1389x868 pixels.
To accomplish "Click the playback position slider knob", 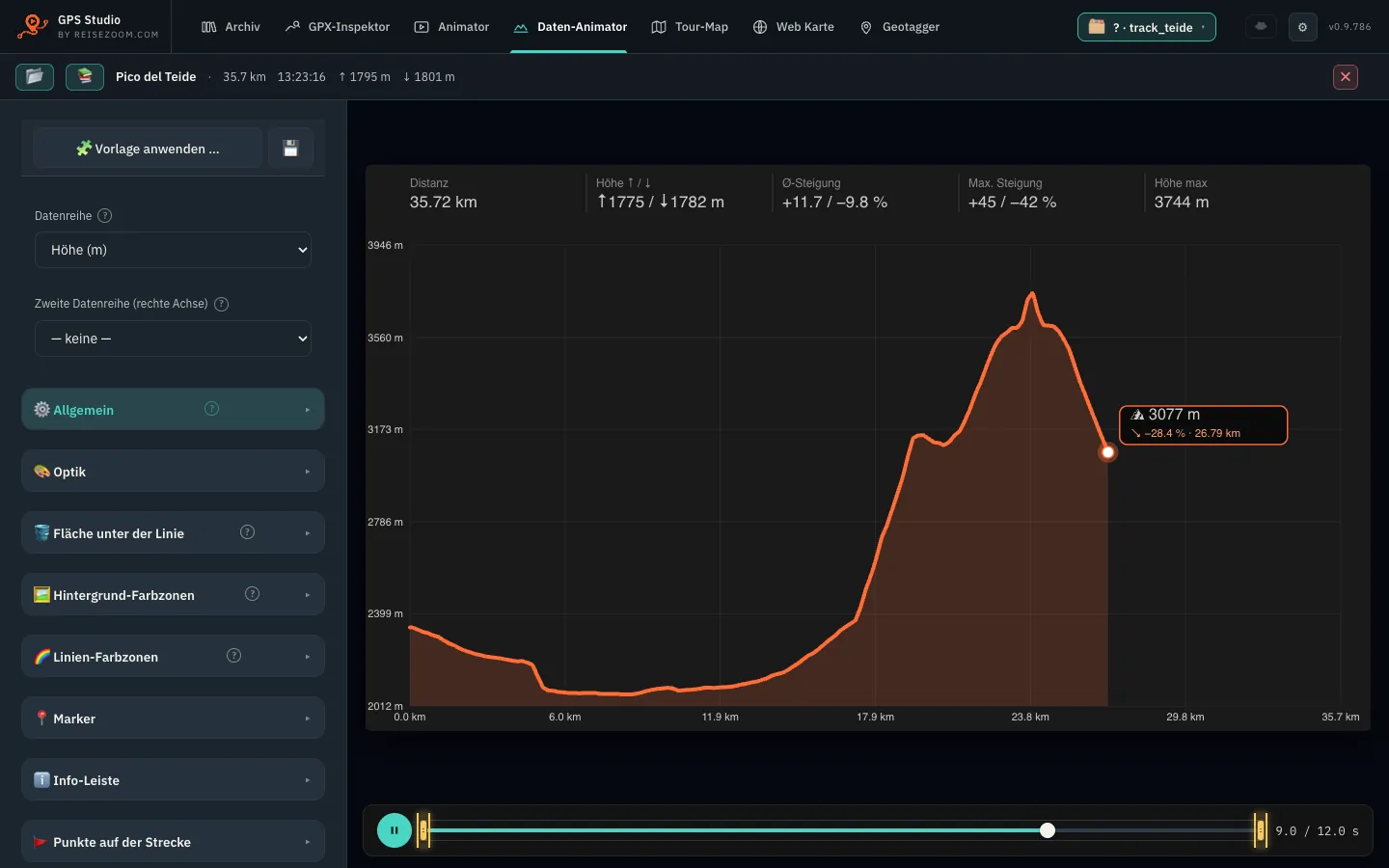I will [x=1048, y=830].
